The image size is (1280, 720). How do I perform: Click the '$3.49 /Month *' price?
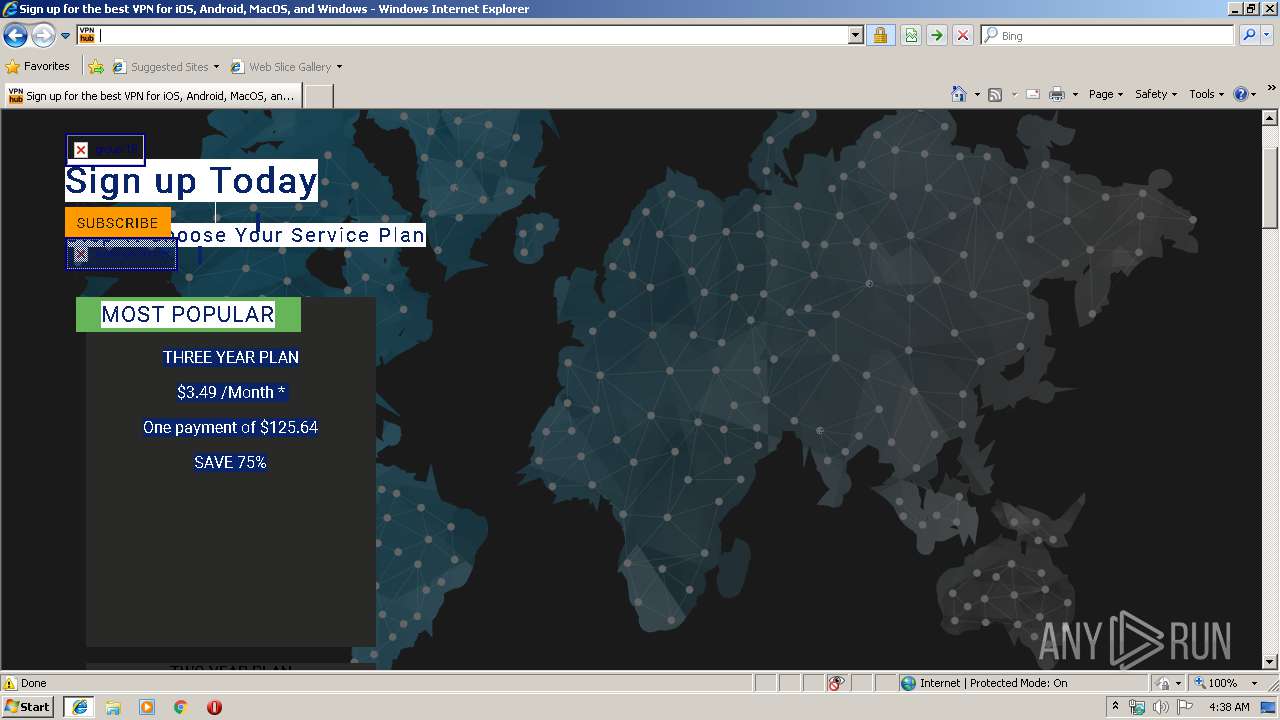pyautogui.click(x=231, y=392)
